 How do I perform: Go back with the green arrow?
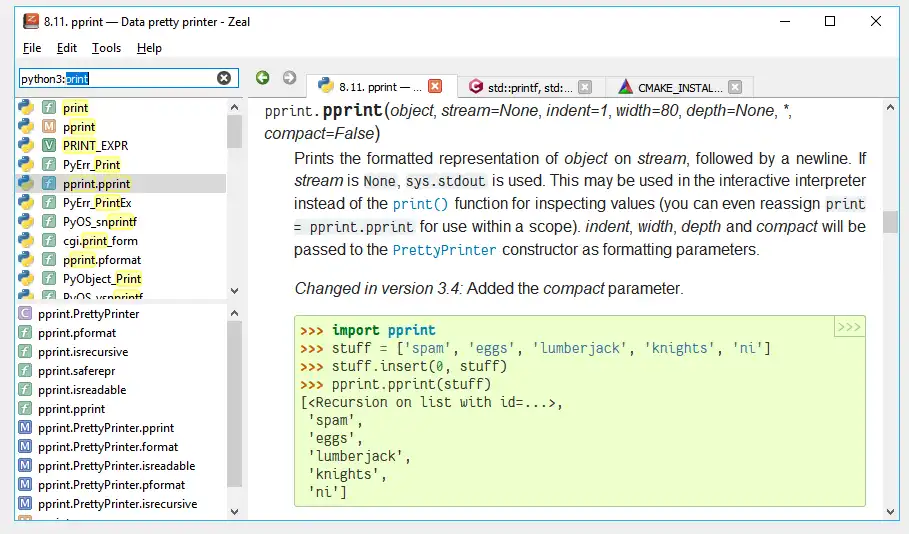263,78
